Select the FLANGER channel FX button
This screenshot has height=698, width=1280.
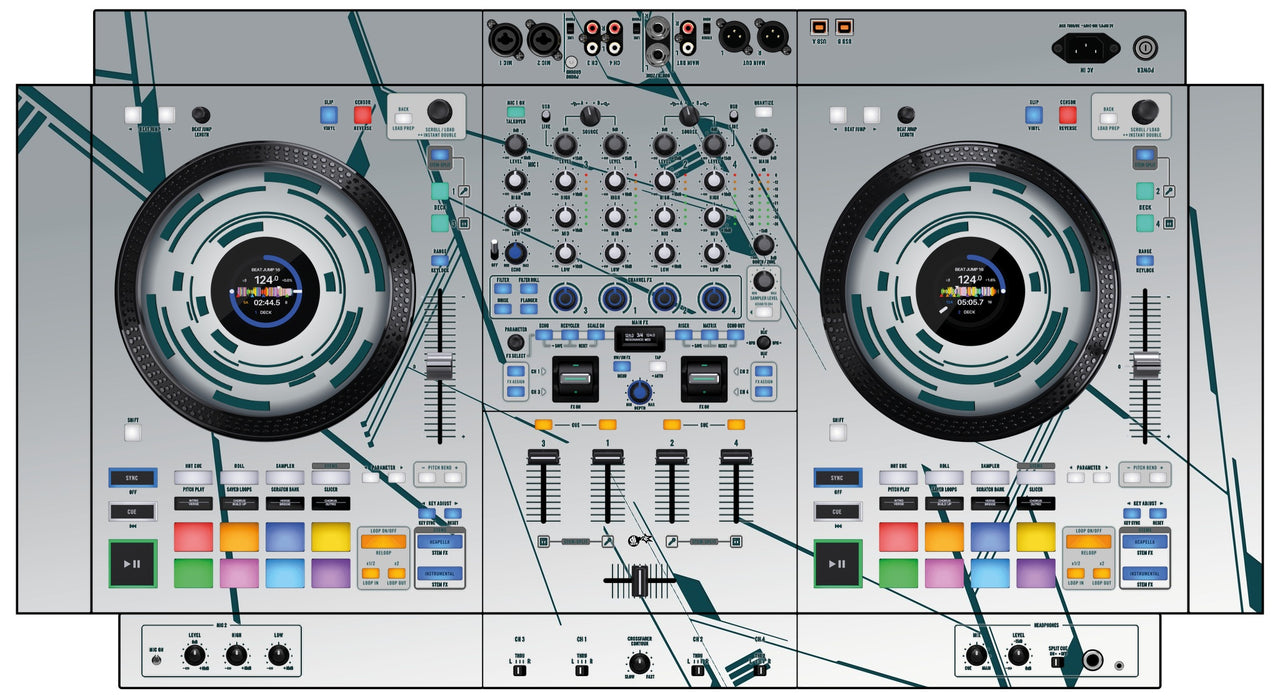click(x=528, y=309)
